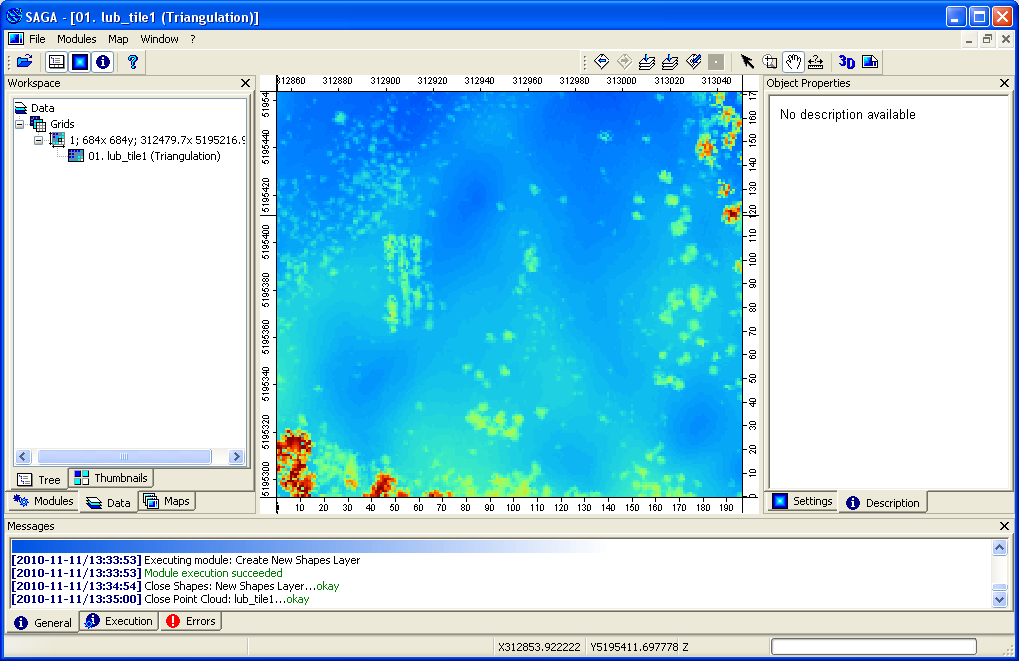Activate the Measure distance tool
The image size is (1019, 661).
pos(816,61)
